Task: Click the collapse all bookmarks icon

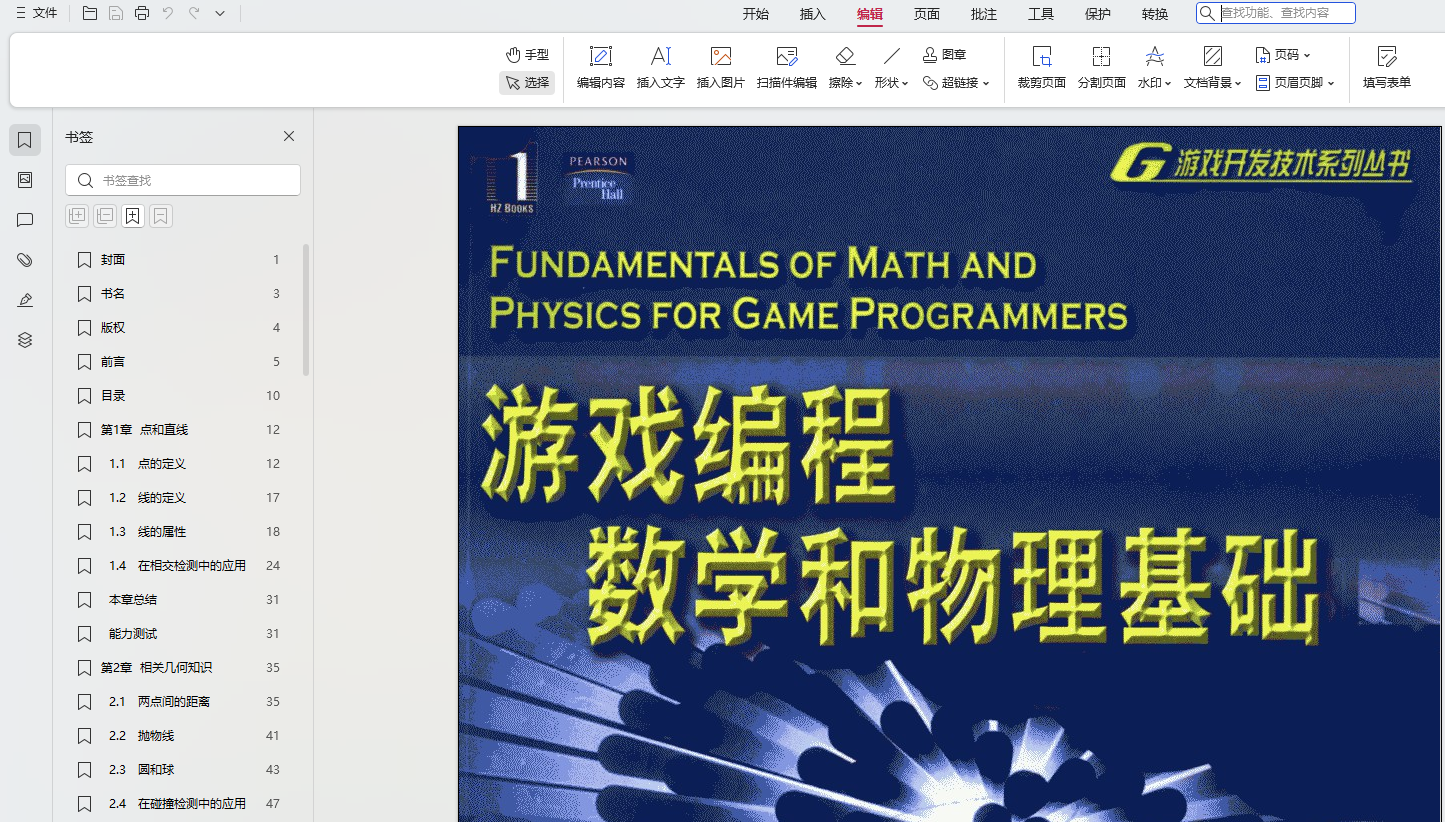Action: 105,216
